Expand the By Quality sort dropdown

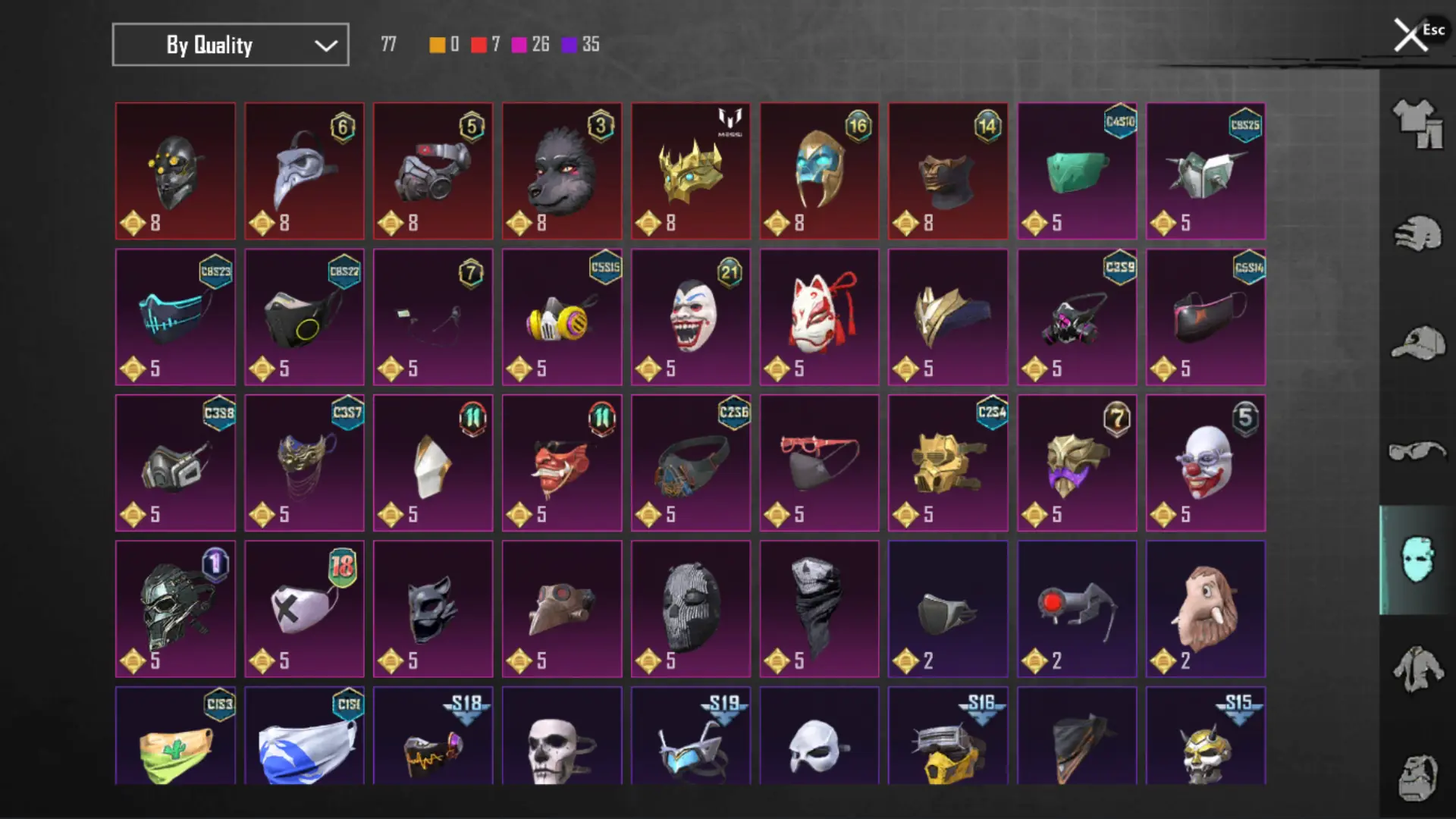click(x=231, y=45)
